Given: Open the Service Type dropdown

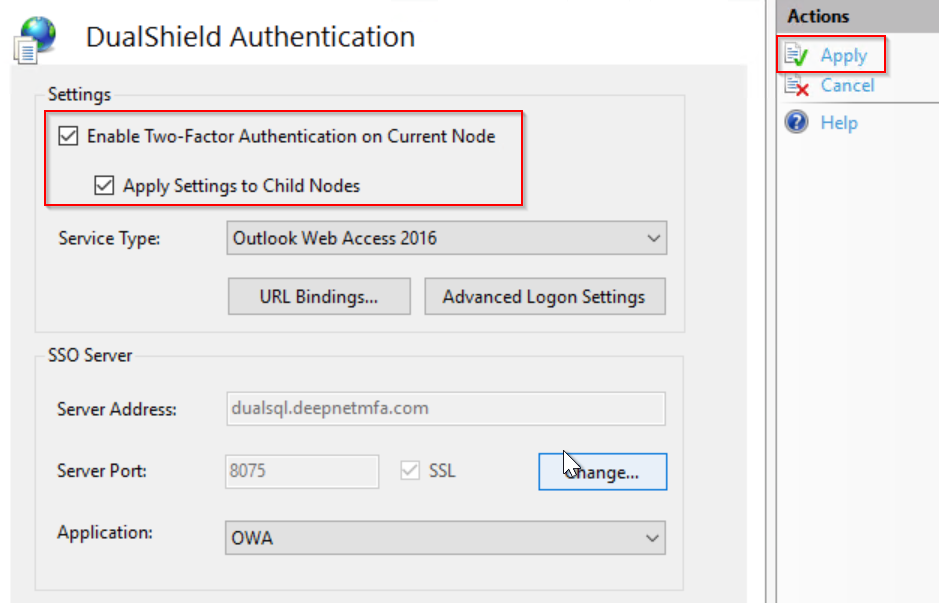Looking at the screenshot, I should click(446, 239).
